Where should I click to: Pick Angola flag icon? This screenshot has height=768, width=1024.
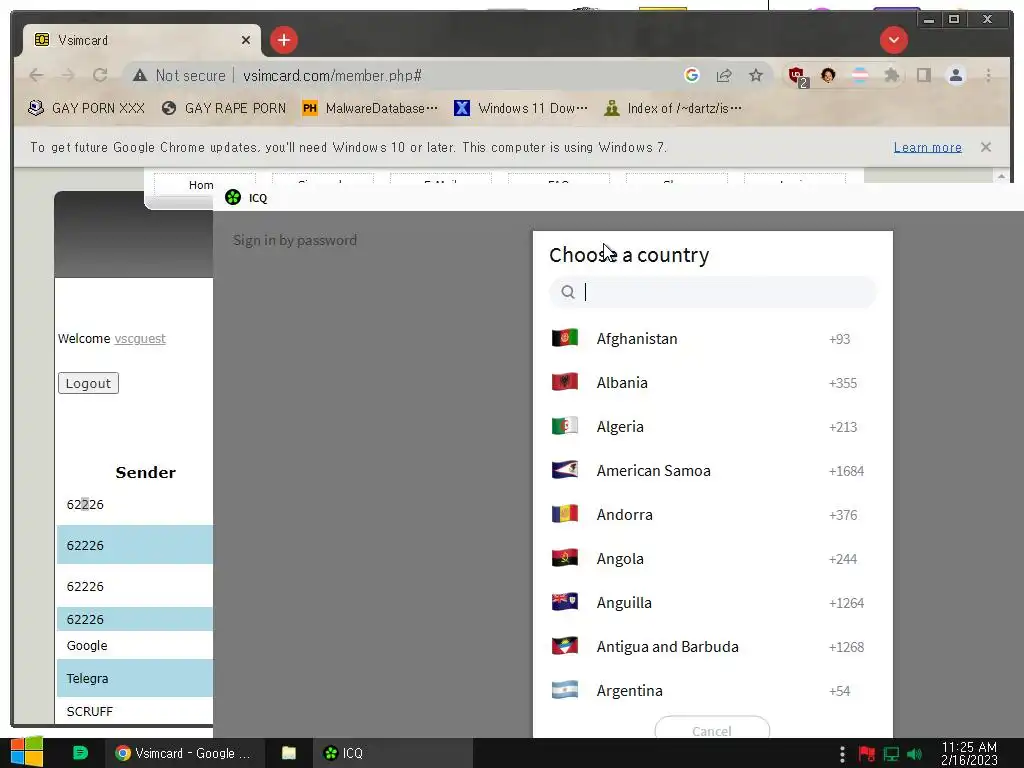pos(565,558)
